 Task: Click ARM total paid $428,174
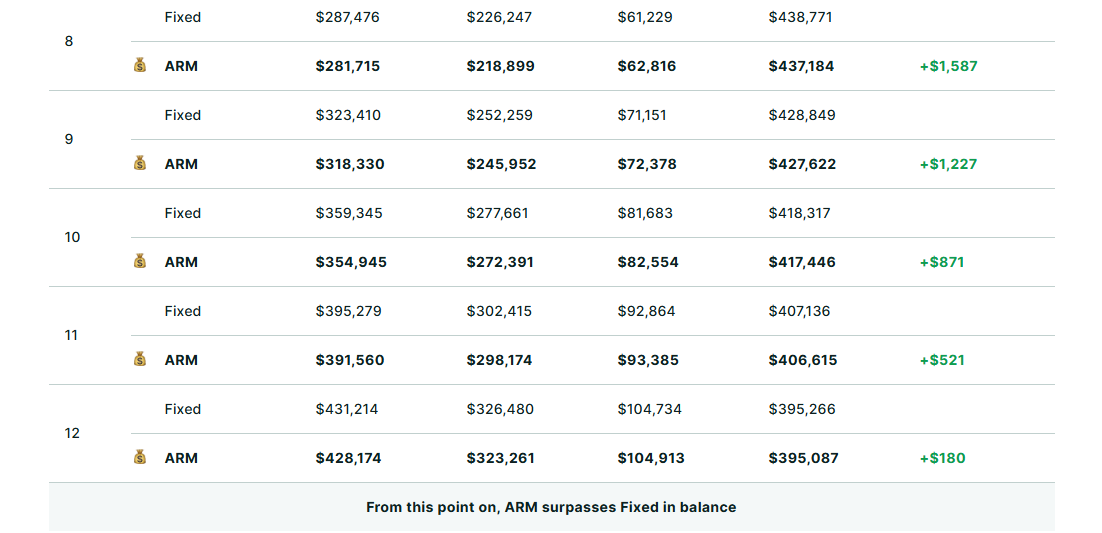tap(349, 458)
